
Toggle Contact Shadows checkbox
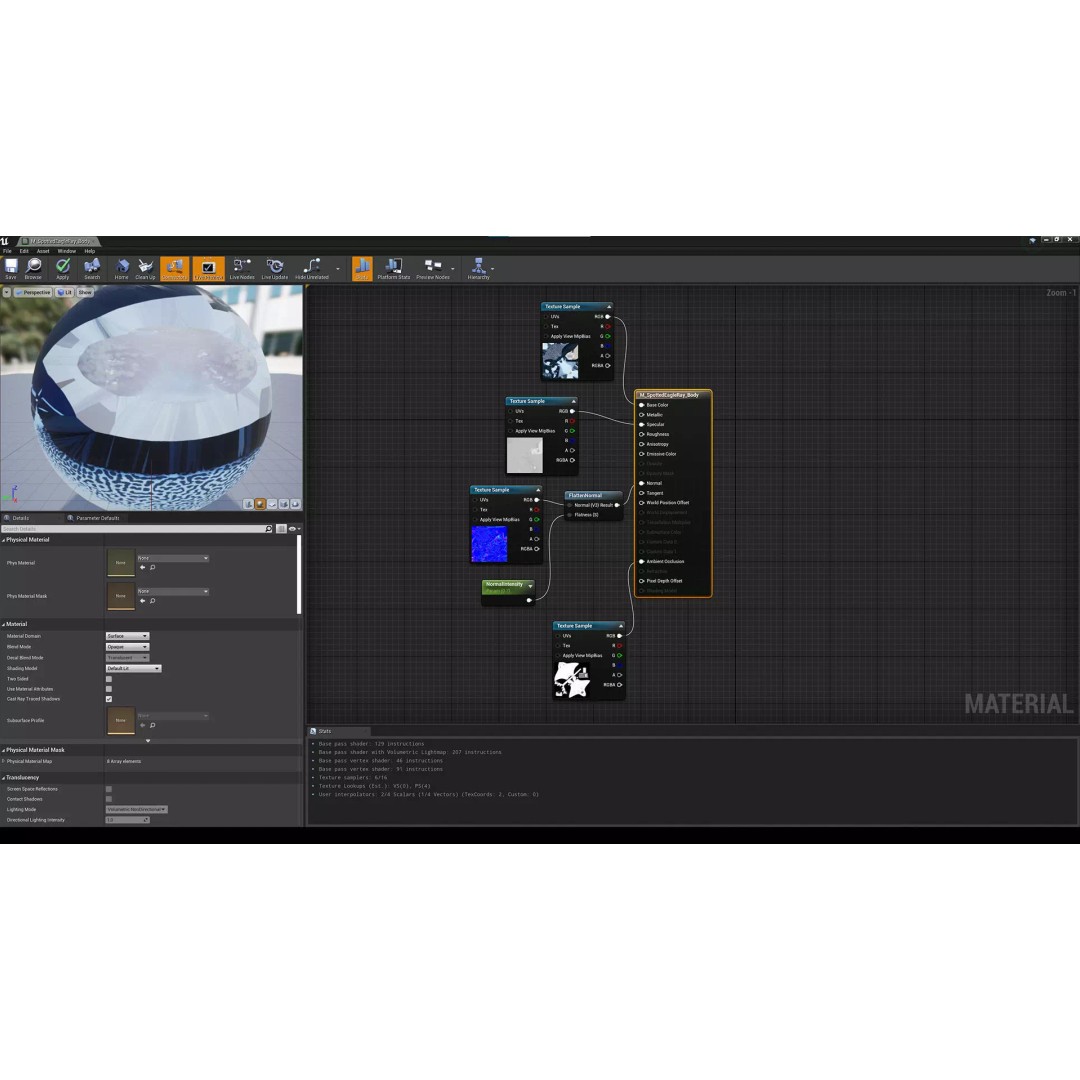click(109, 799)
